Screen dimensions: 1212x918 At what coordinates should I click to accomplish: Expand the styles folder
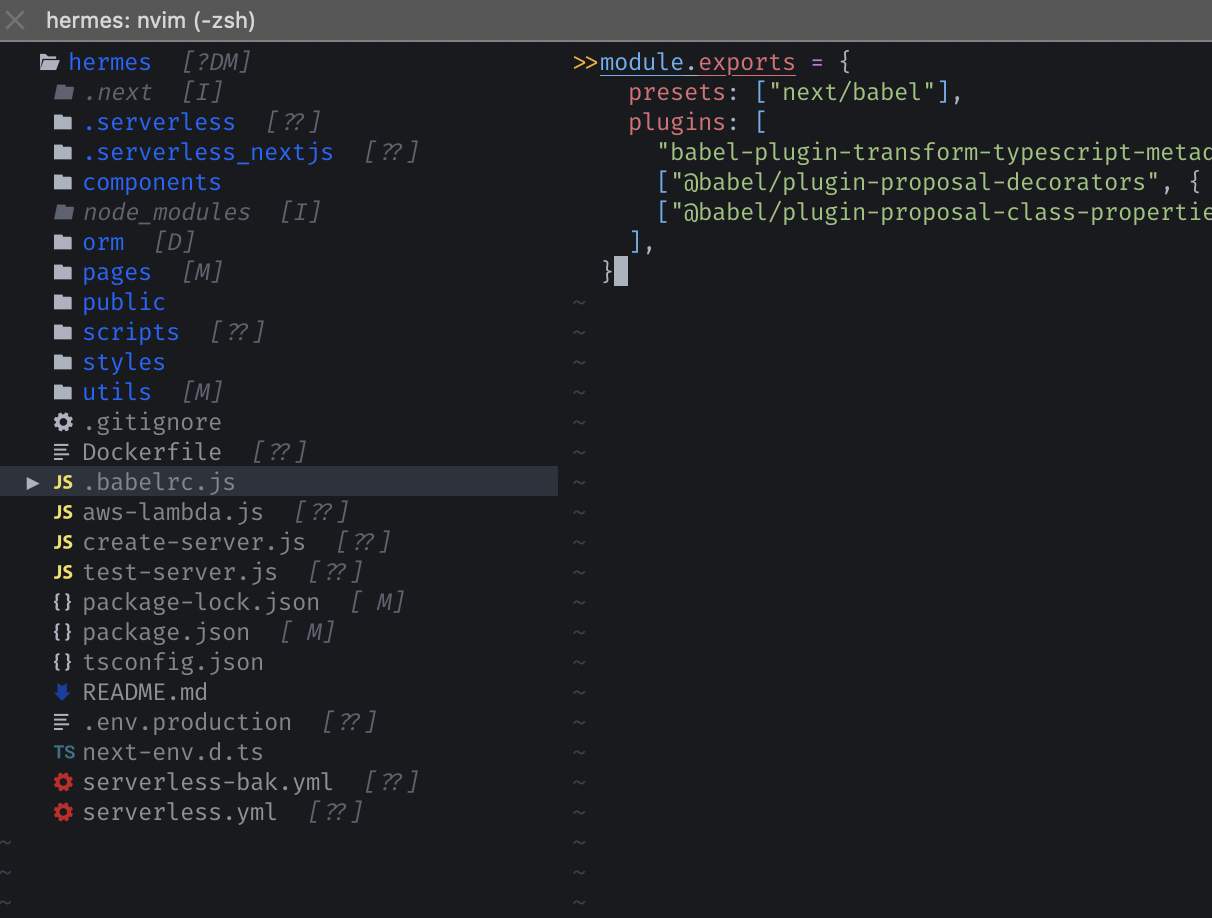pos(124,362)
